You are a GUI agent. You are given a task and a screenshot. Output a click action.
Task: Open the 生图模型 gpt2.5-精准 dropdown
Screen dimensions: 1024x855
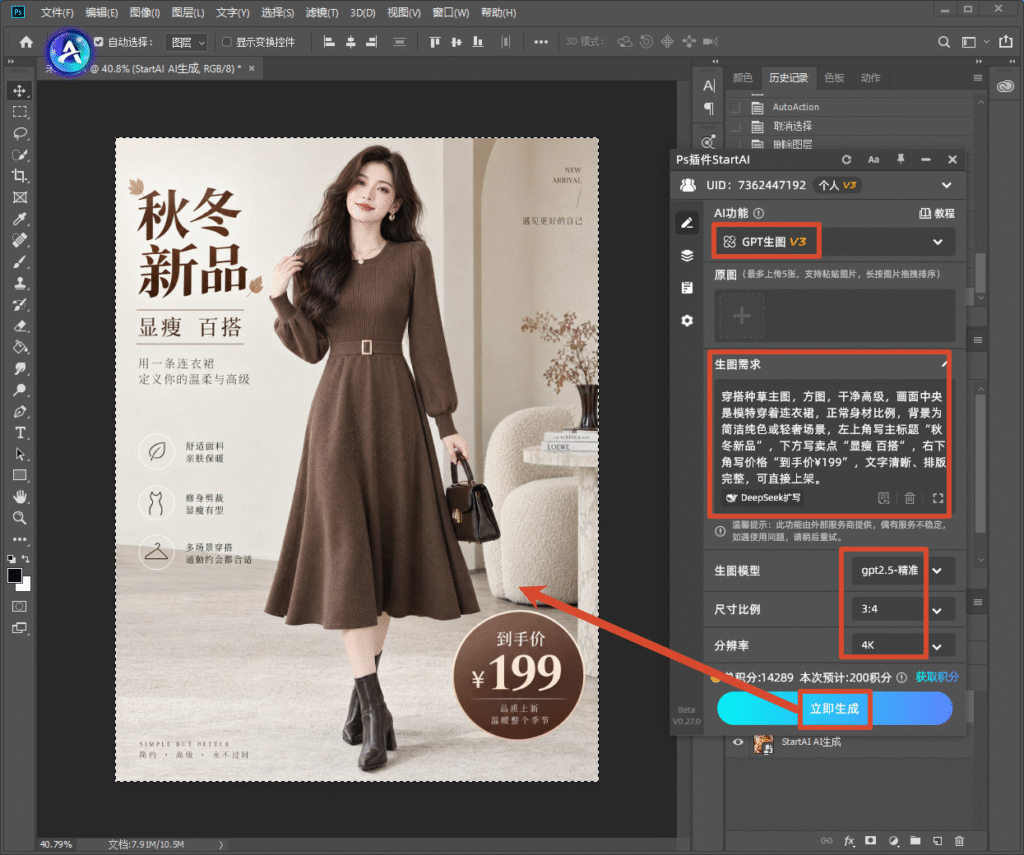tap(904, 570)
